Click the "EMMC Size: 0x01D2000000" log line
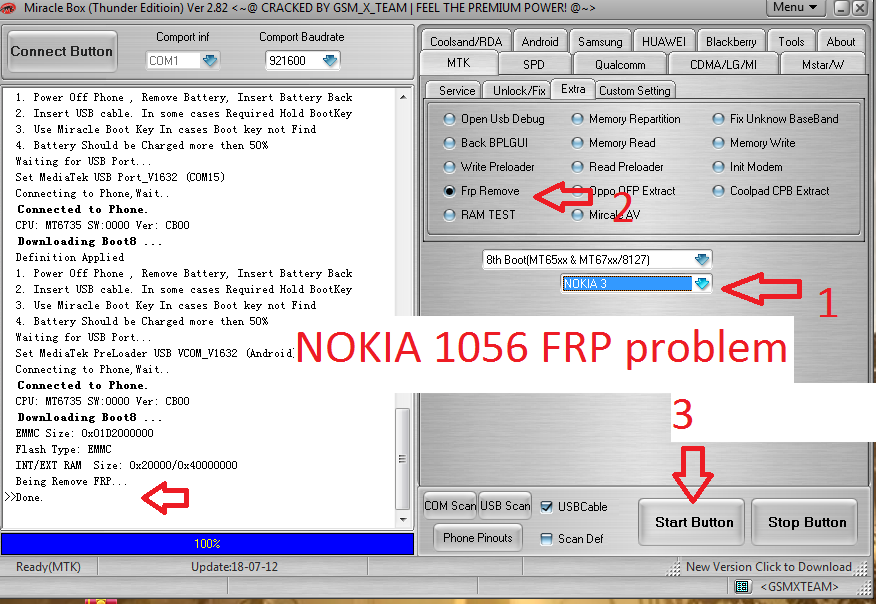The image size is (876, 614). coord(84,433)
